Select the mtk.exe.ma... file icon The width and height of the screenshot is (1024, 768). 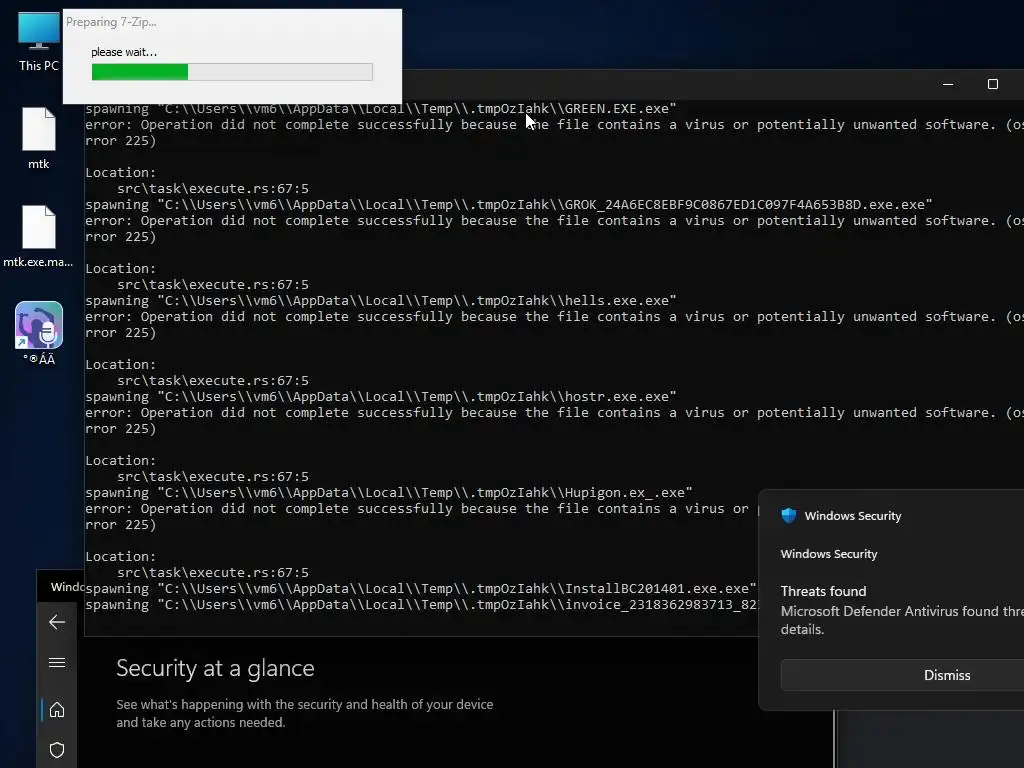[x=39, y=236]
